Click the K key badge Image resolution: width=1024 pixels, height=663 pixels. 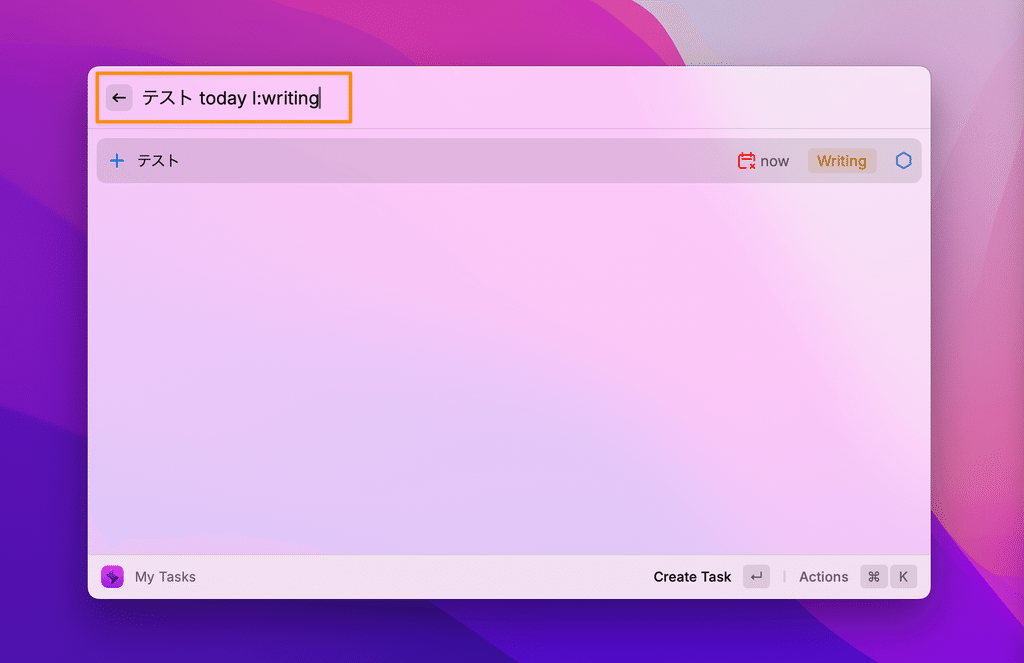(x=903, y=577)
